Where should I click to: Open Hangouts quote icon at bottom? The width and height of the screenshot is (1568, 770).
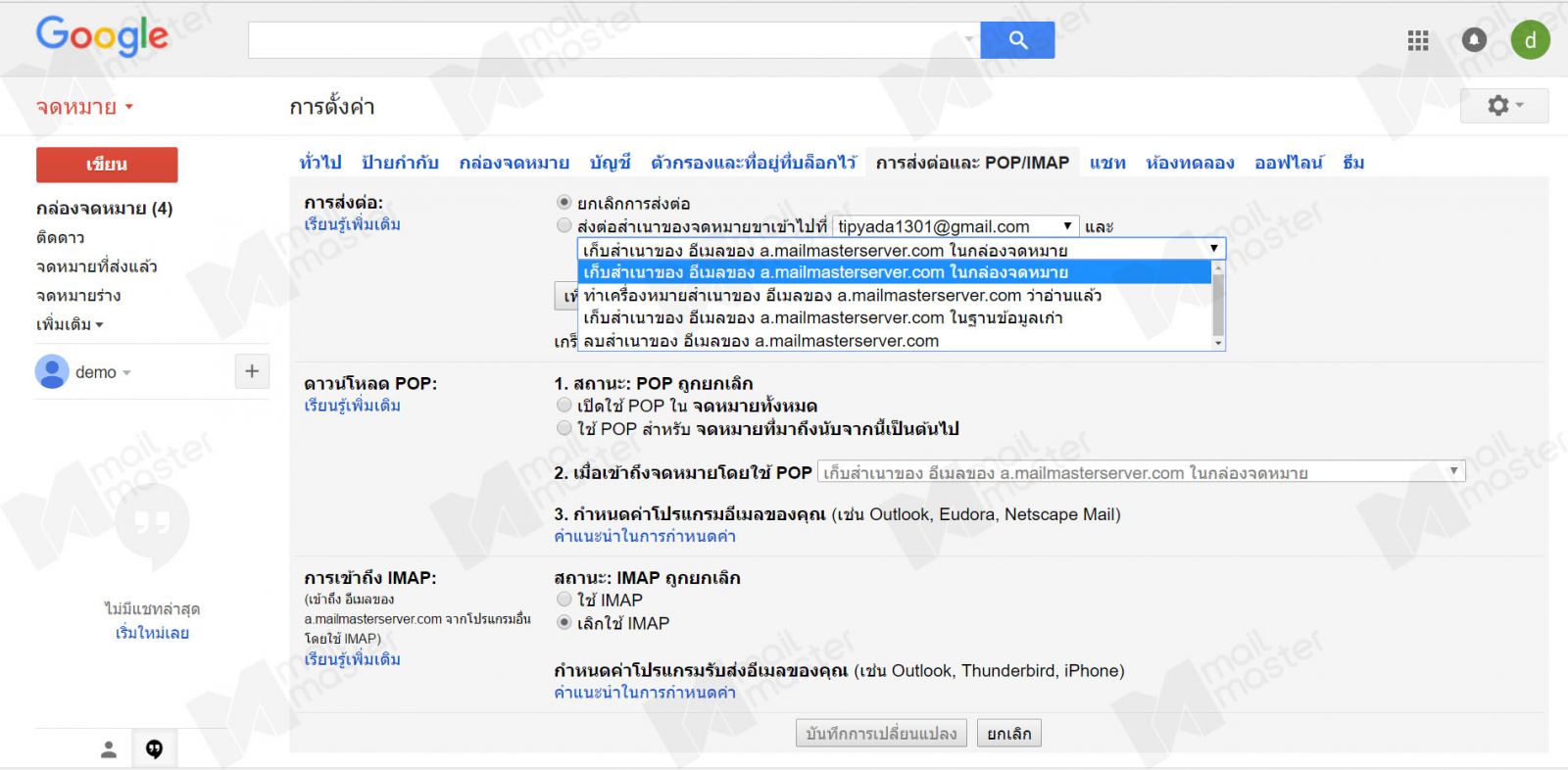tap(154, 749)
